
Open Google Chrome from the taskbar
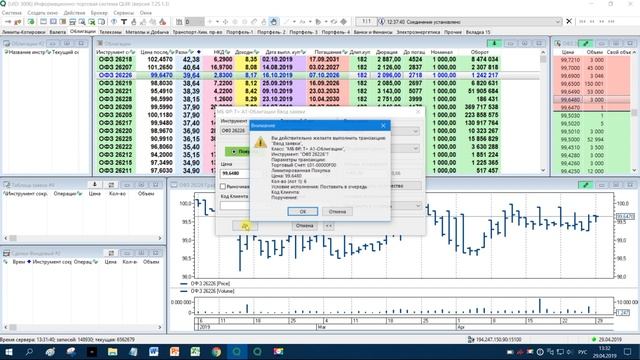coord(216,351)
